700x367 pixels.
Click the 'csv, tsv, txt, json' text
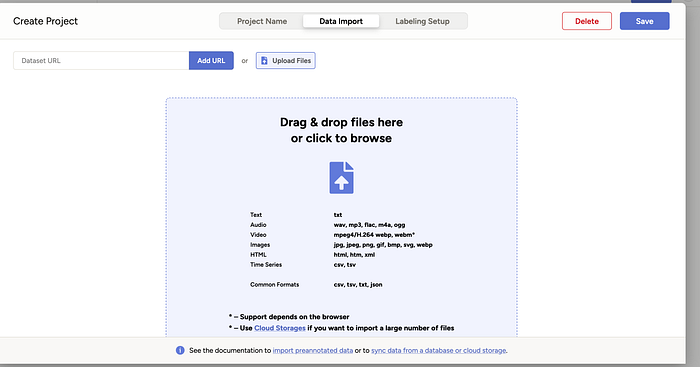tap(358, 284)
